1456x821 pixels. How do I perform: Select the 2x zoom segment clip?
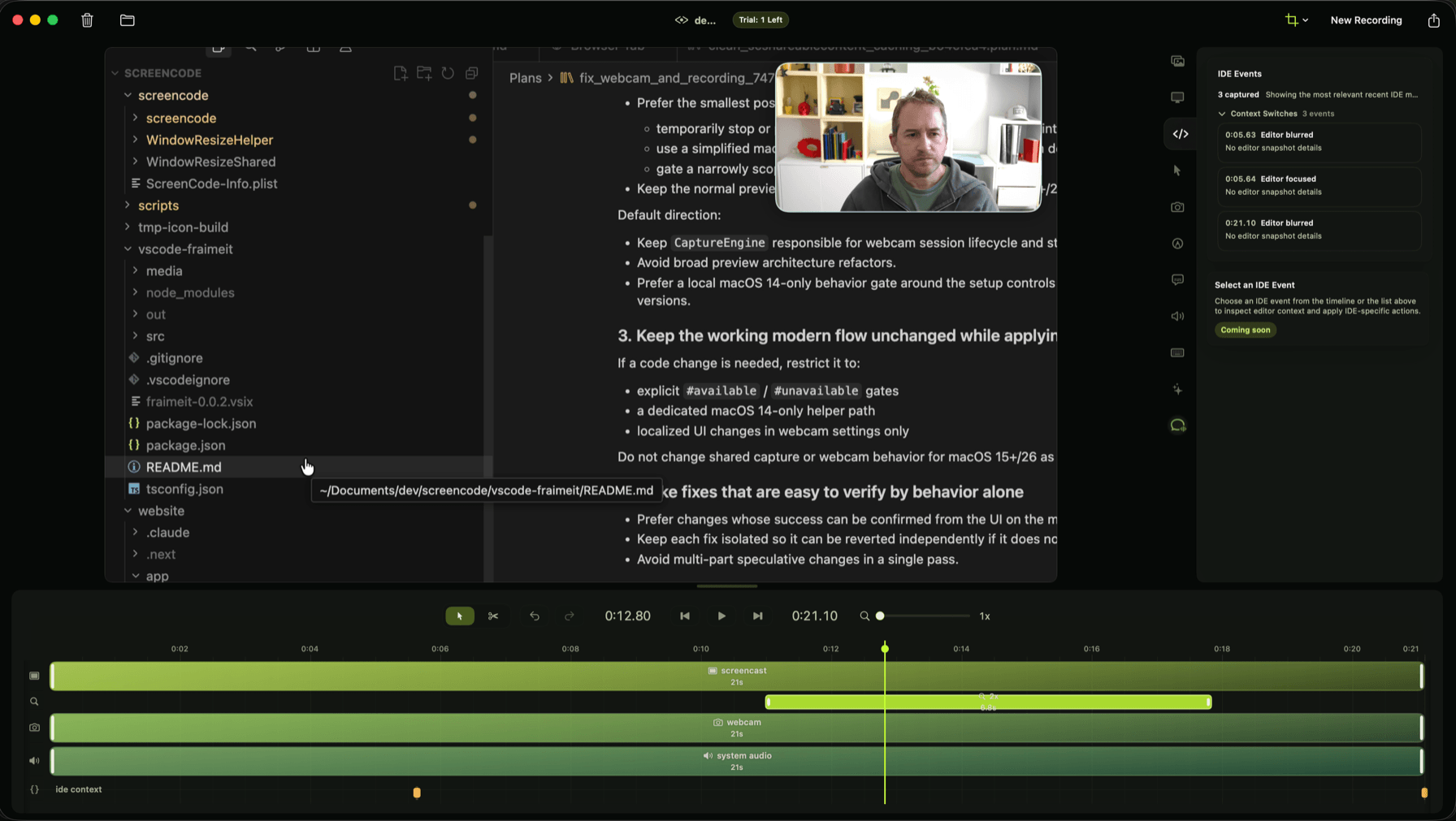click(988, 702)
